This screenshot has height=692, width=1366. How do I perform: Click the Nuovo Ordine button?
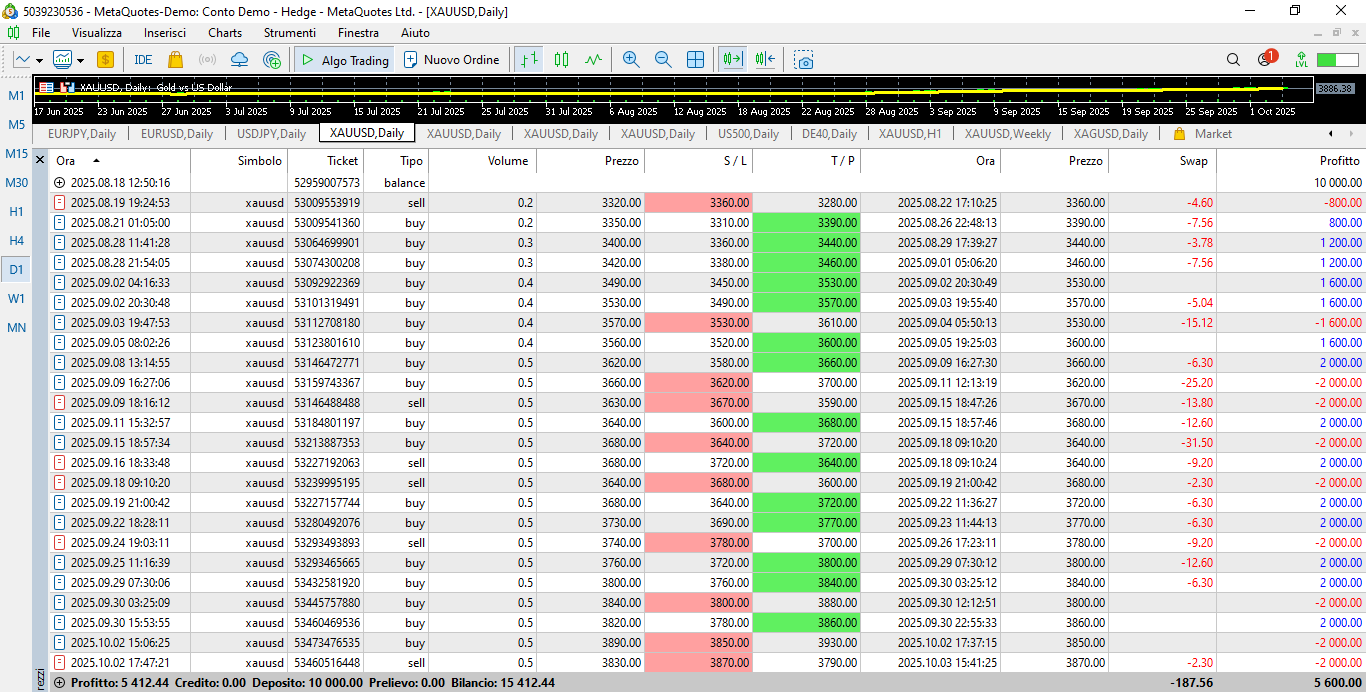(451, 60)
